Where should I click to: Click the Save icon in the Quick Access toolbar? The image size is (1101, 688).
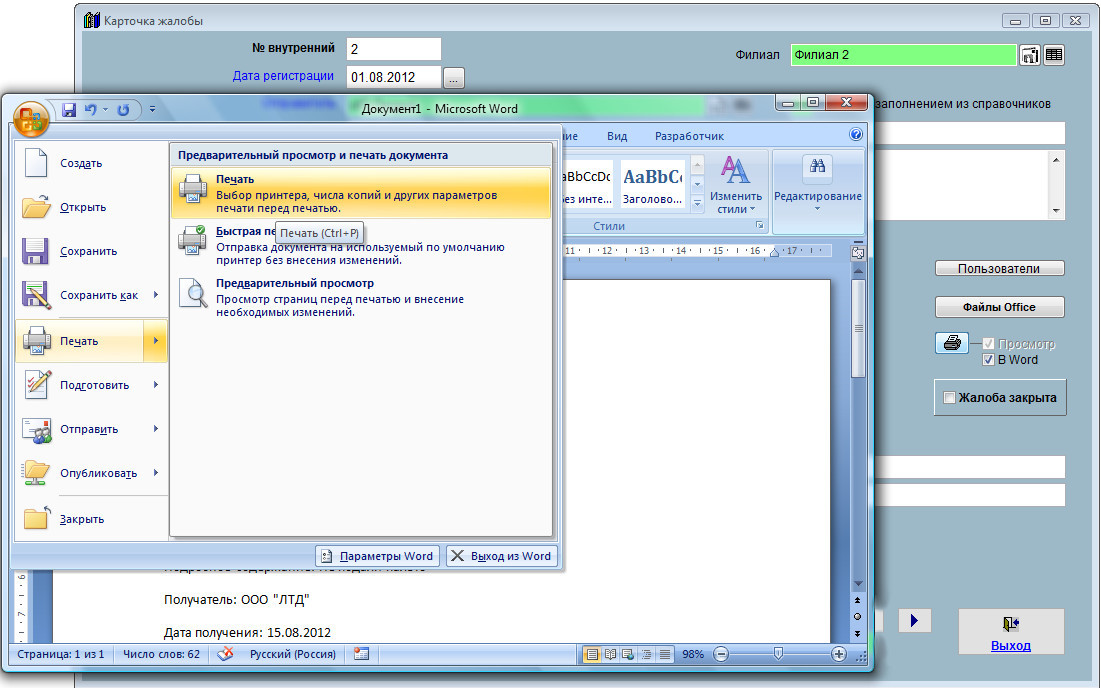69,110
